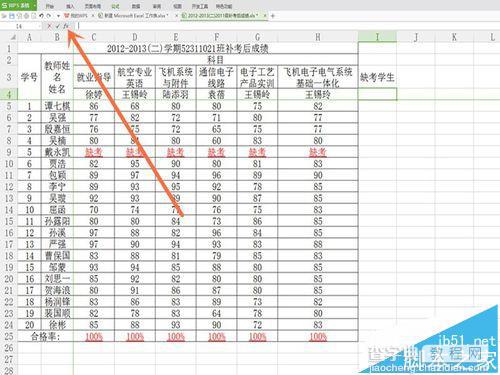Select row 9 header

coord(8,152)
